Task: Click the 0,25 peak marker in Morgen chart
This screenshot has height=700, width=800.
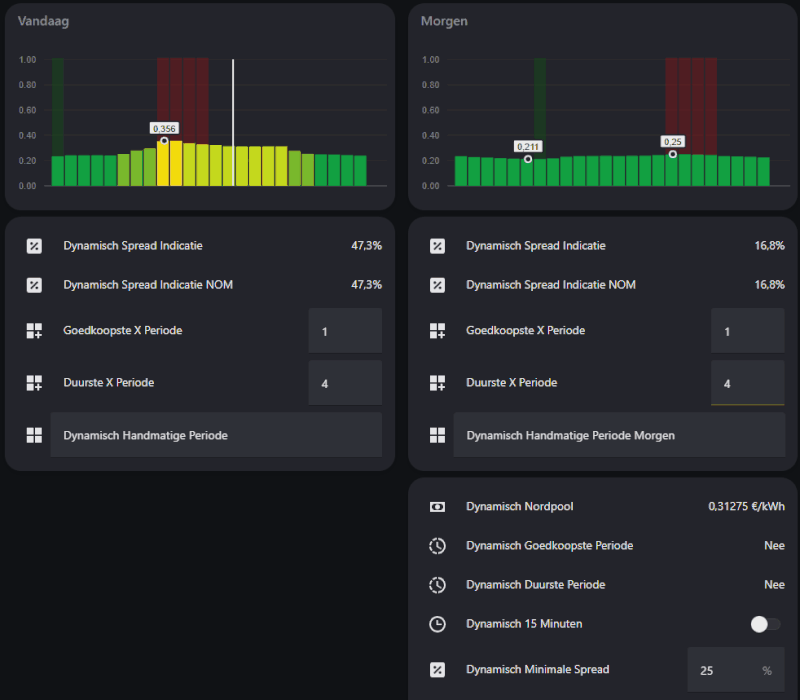Action: pyautogui.click(x=673, y=154)
